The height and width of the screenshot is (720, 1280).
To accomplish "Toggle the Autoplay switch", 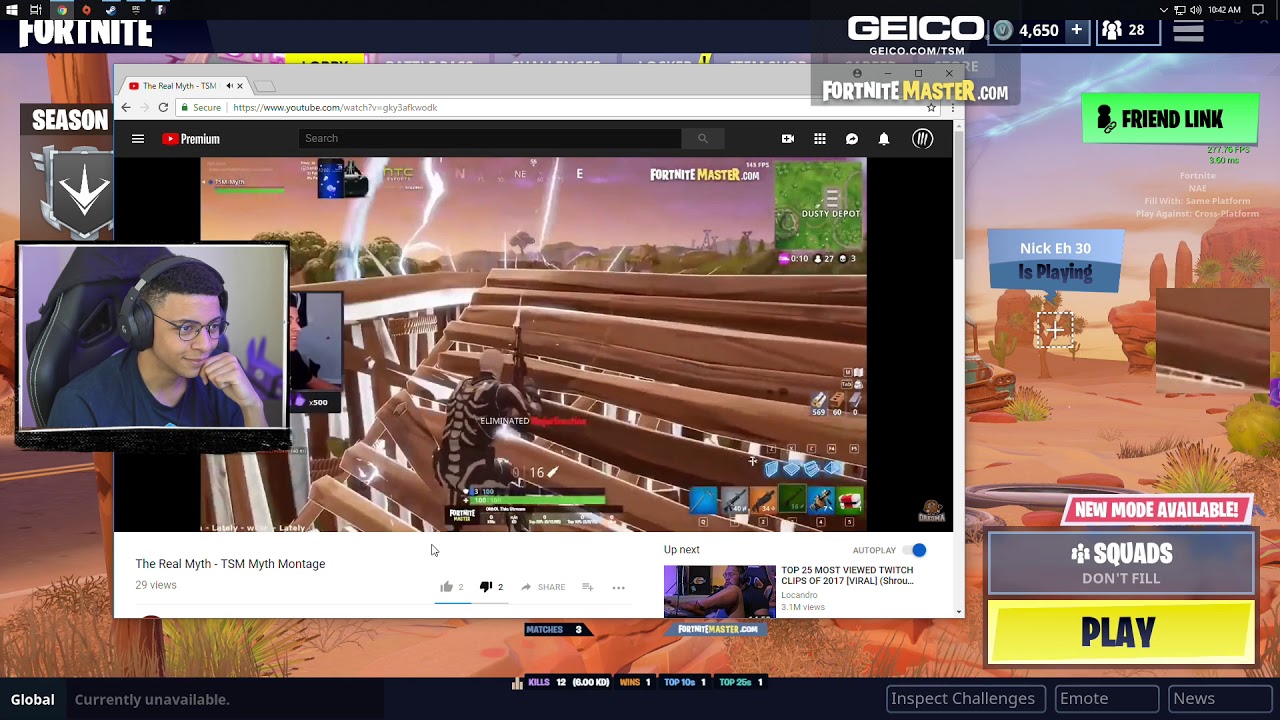I will pyautogui.click(x=915, y=550).
